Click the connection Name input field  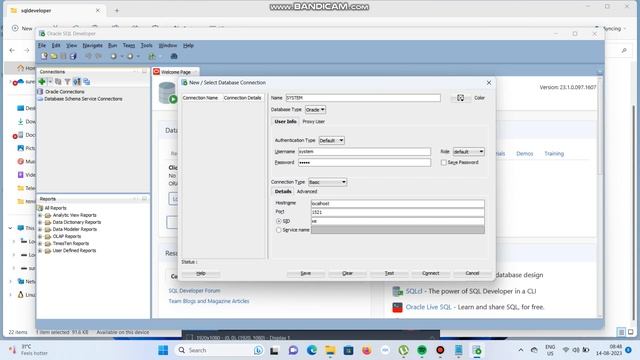coord(363,98)
